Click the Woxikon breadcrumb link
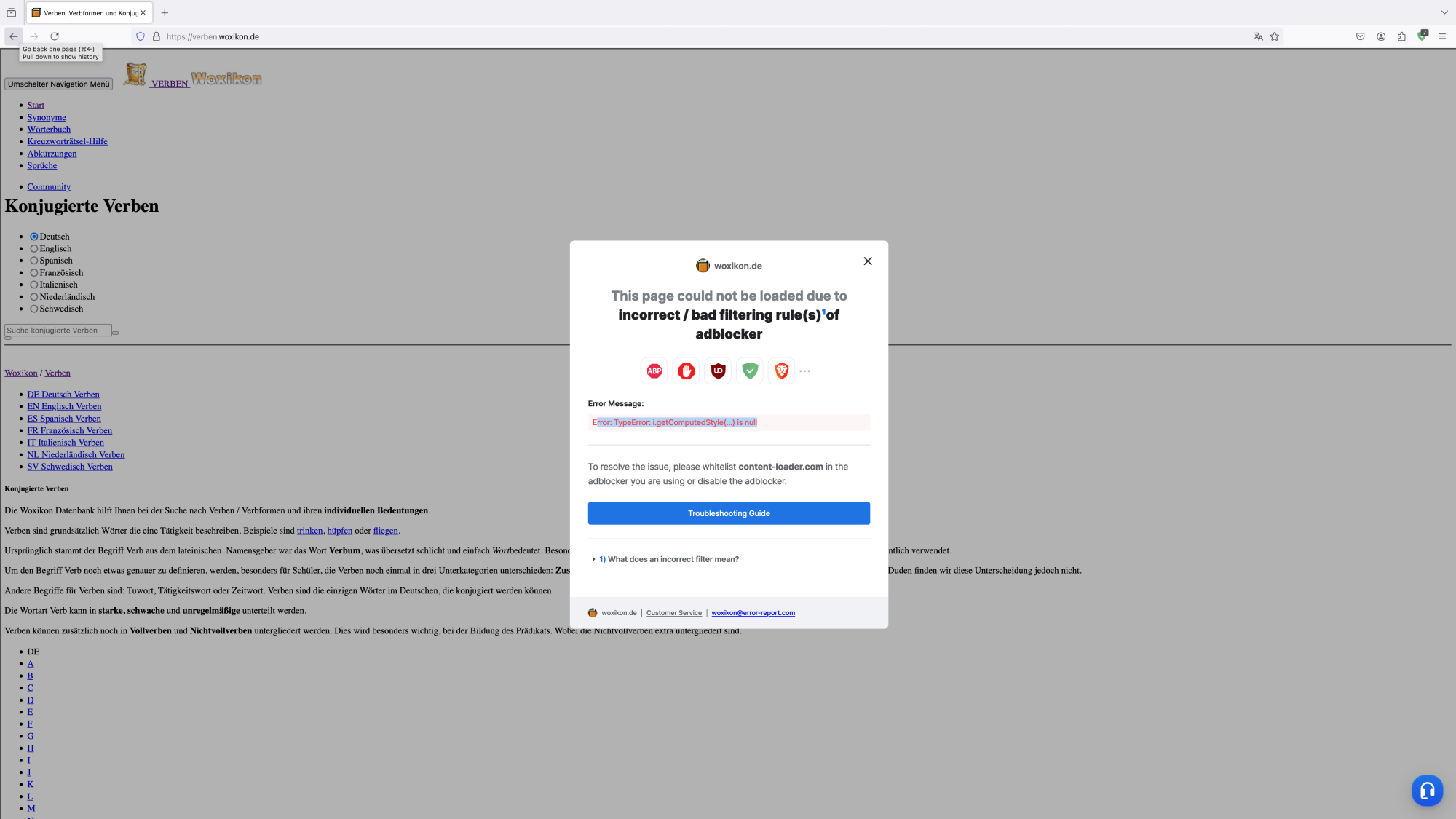 click(x=21, y=373)
